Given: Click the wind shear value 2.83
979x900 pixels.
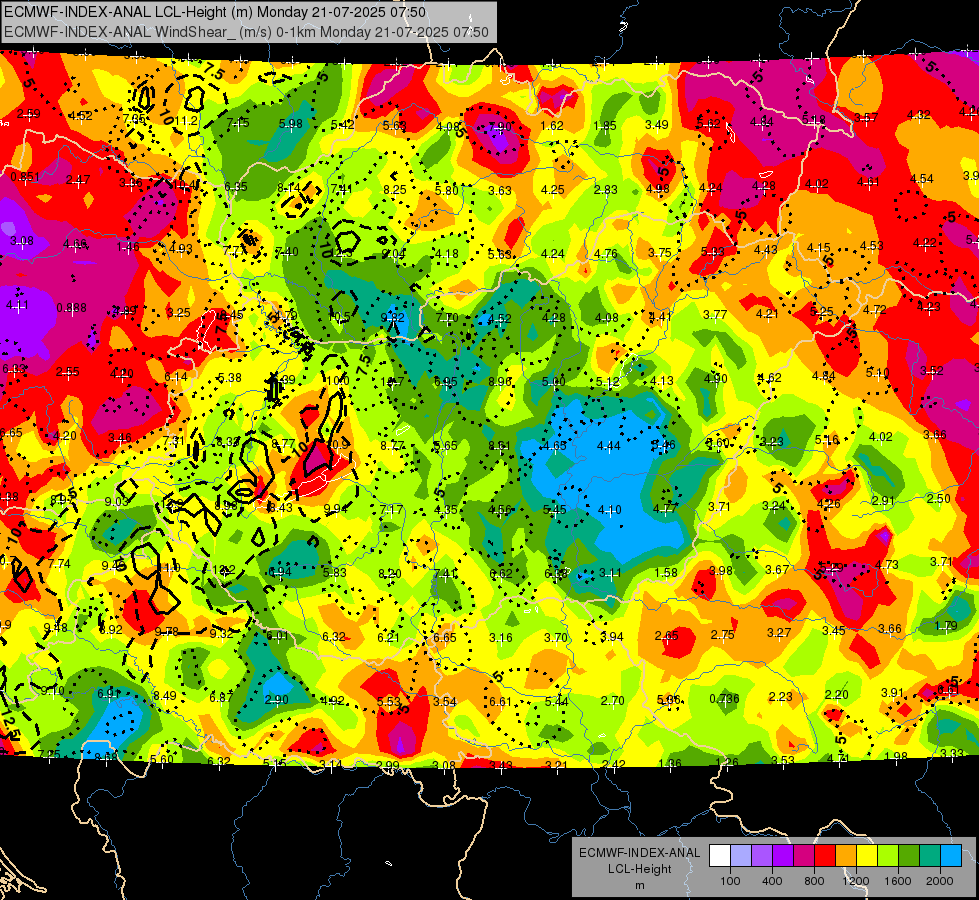Looking at the screenshot, I should tap(606, 190).
